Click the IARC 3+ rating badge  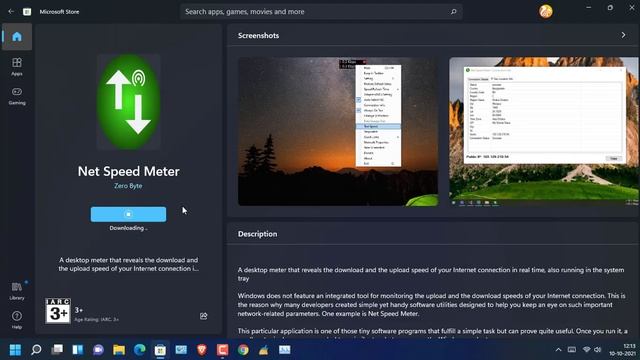(58, 311)
